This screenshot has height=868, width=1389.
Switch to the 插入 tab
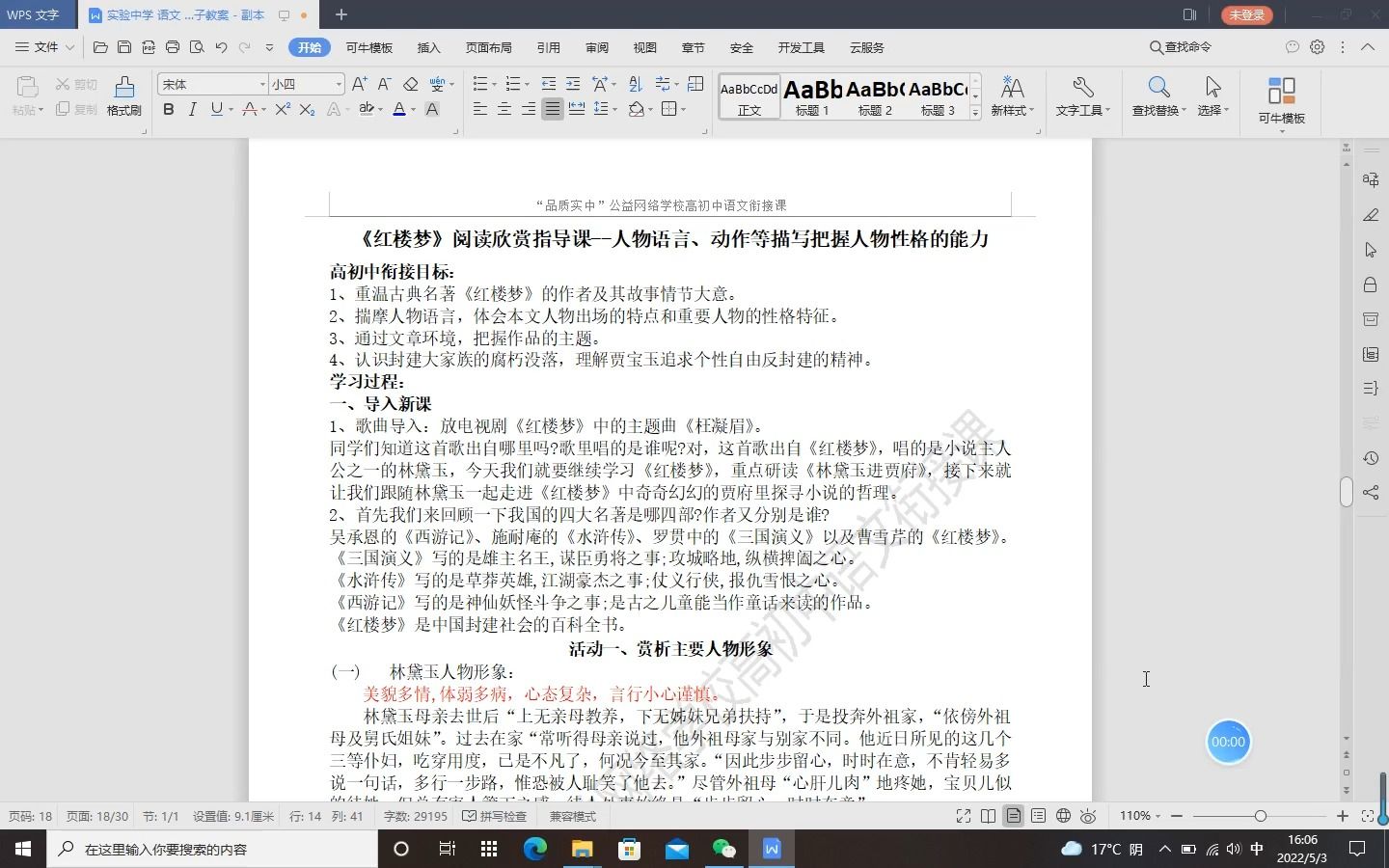(428, 47)
